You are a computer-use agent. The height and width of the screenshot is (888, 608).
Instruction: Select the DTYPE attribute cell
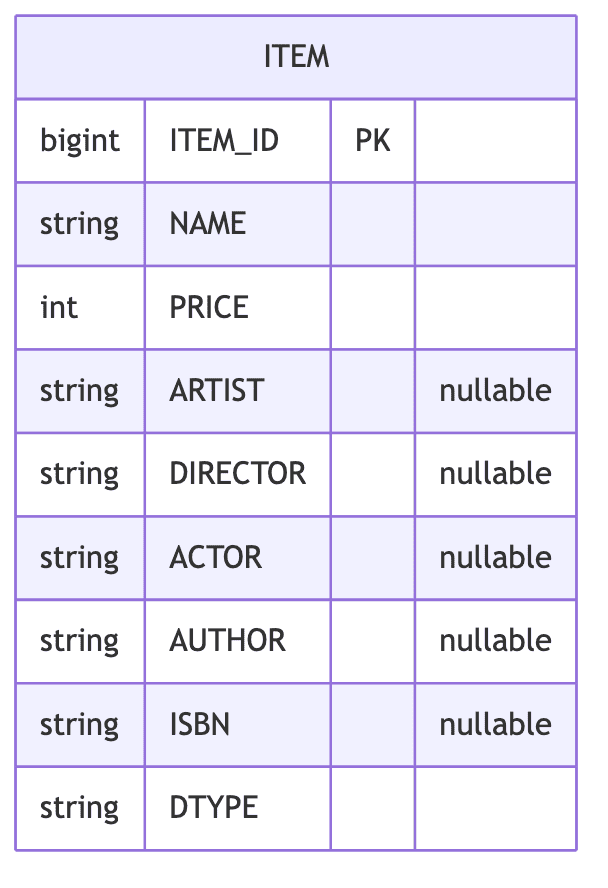tap(214, 807)
